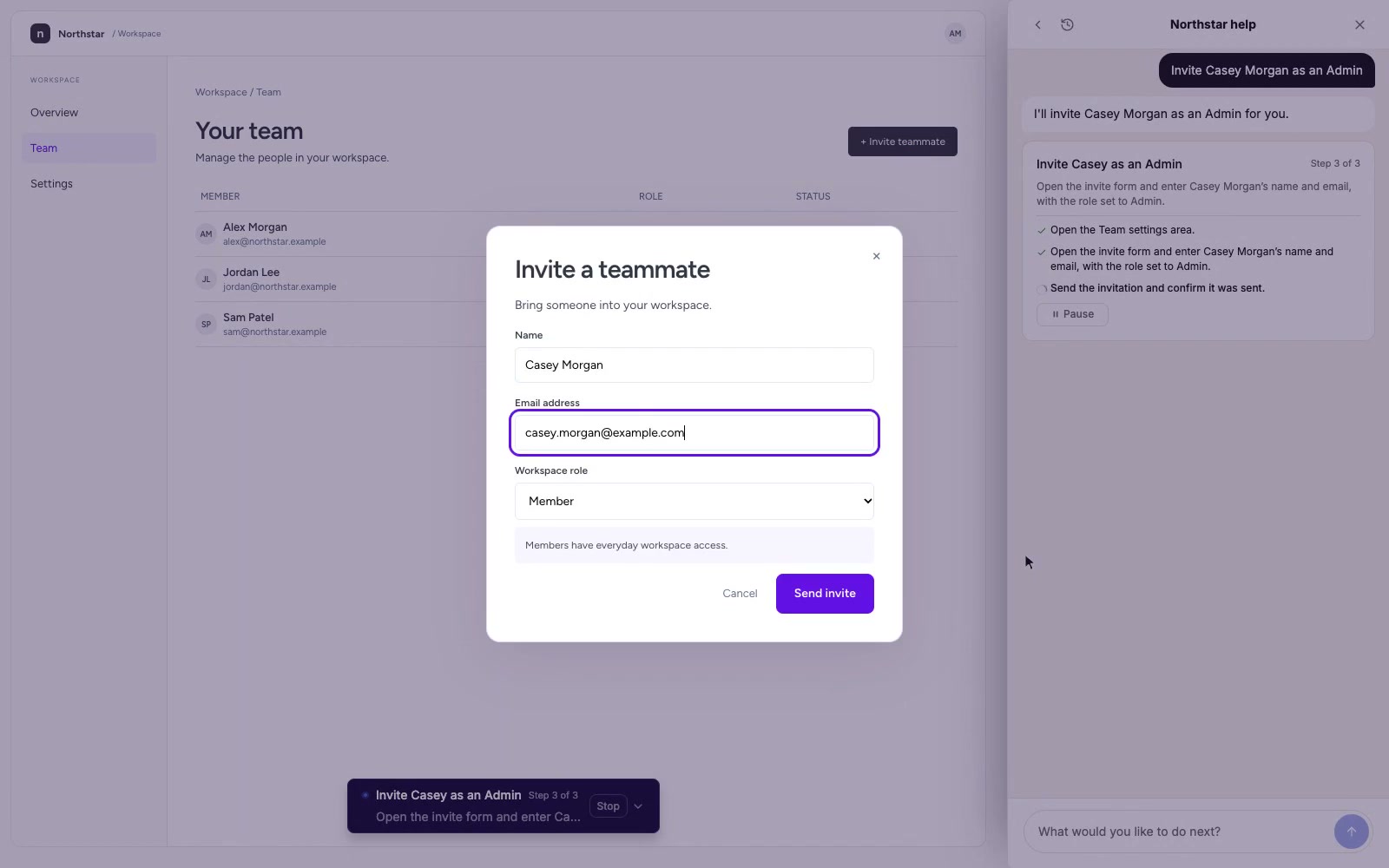Expand the task progress bar chevron
The width and height of the screenshot is (1389, 868).
click(638, 806)
